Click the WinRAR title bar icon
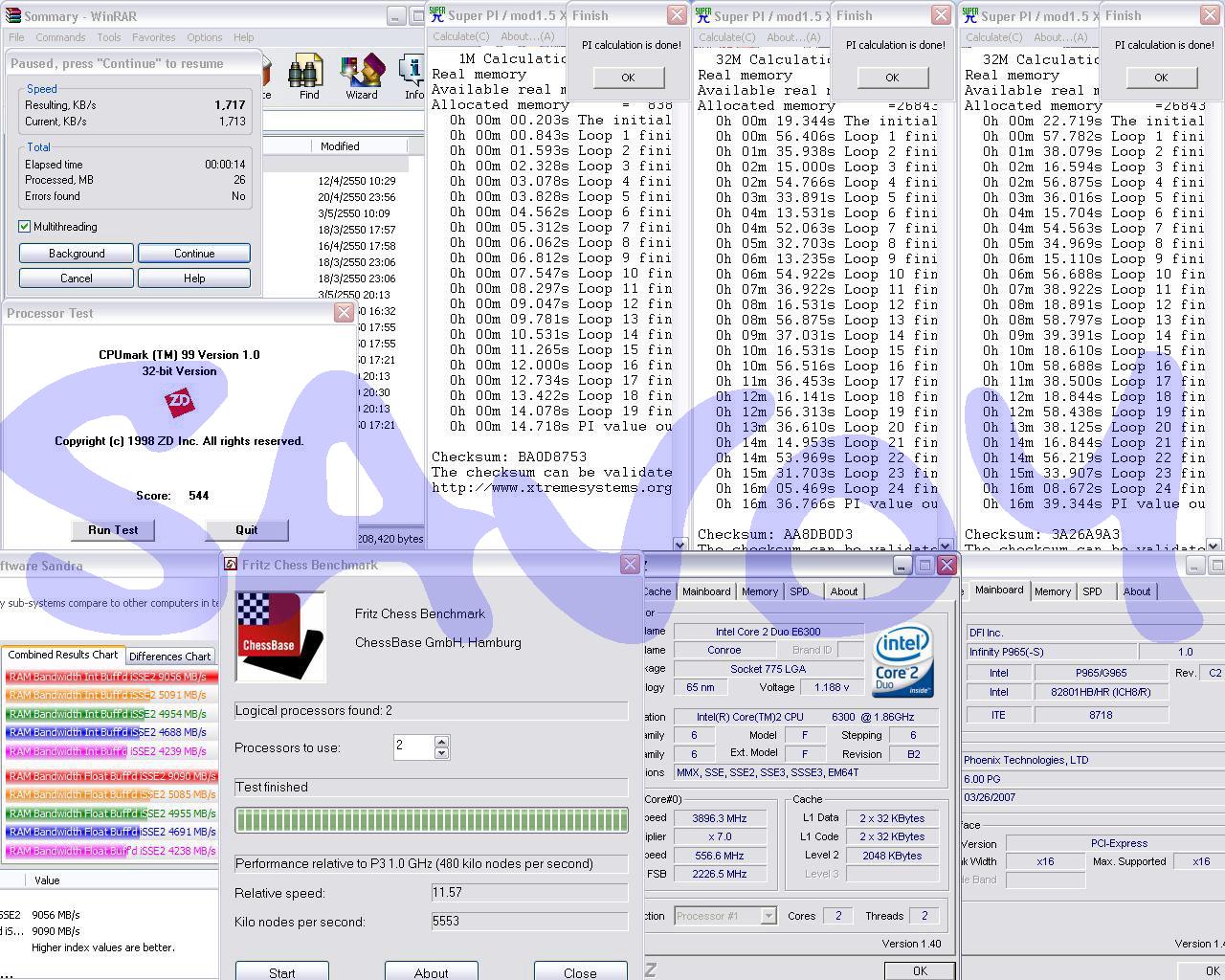Image resolution: width=1225 pixels, height=980 pixels. click(x=11, y=16)
